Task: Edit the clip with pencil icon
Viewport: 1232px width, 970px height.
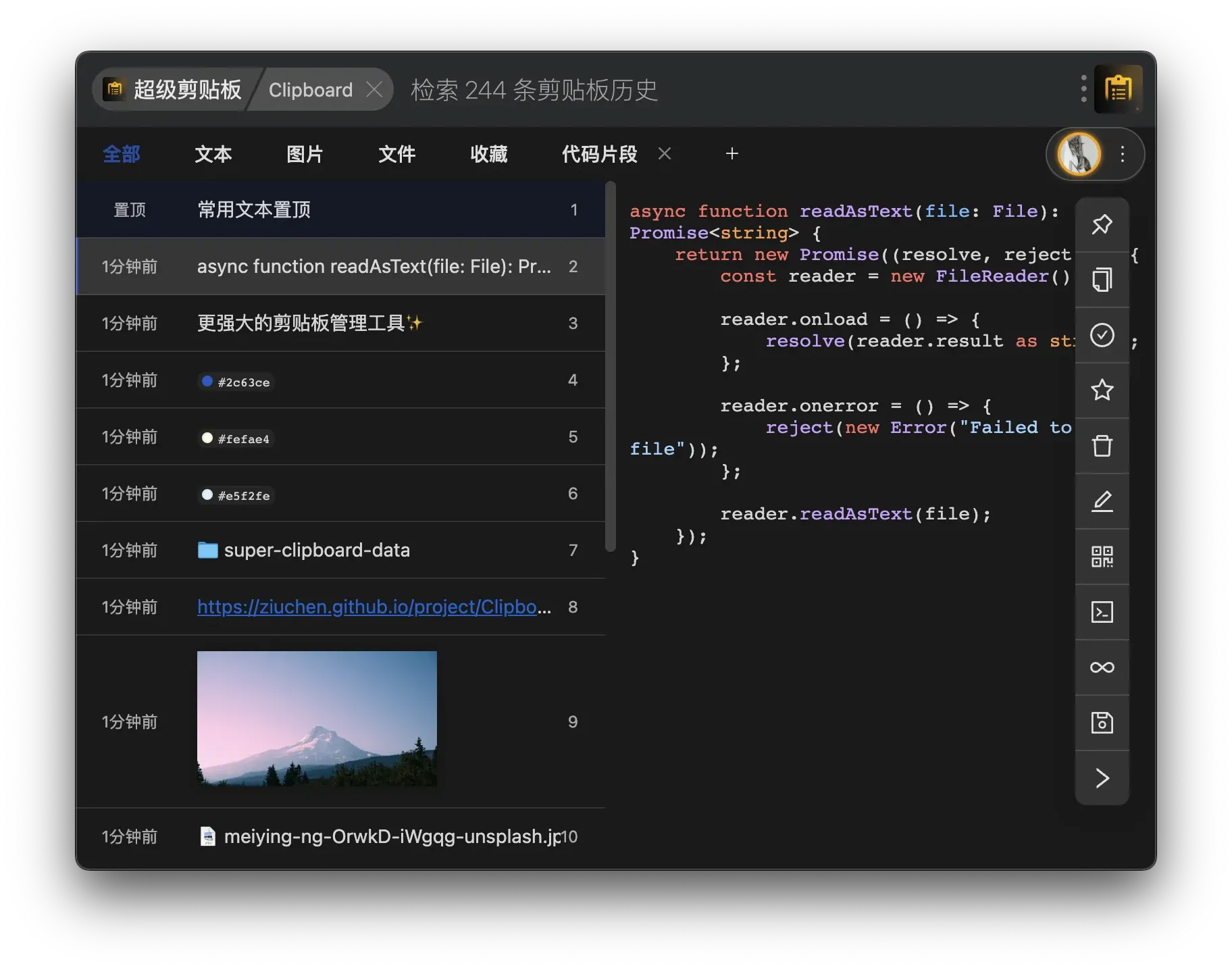Action: [x=1102, y=501]
